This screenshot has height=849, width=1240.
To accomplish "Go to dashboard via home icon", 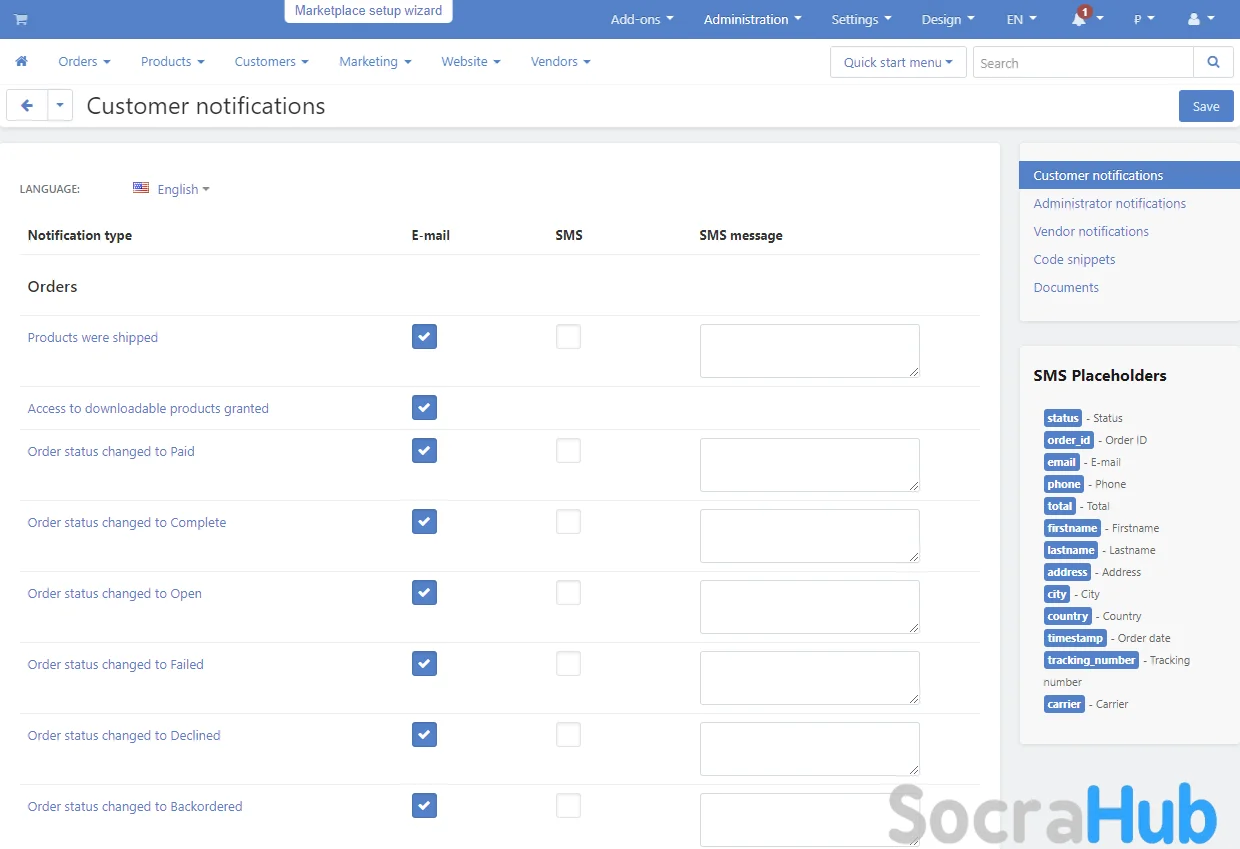I will [21, 61].
